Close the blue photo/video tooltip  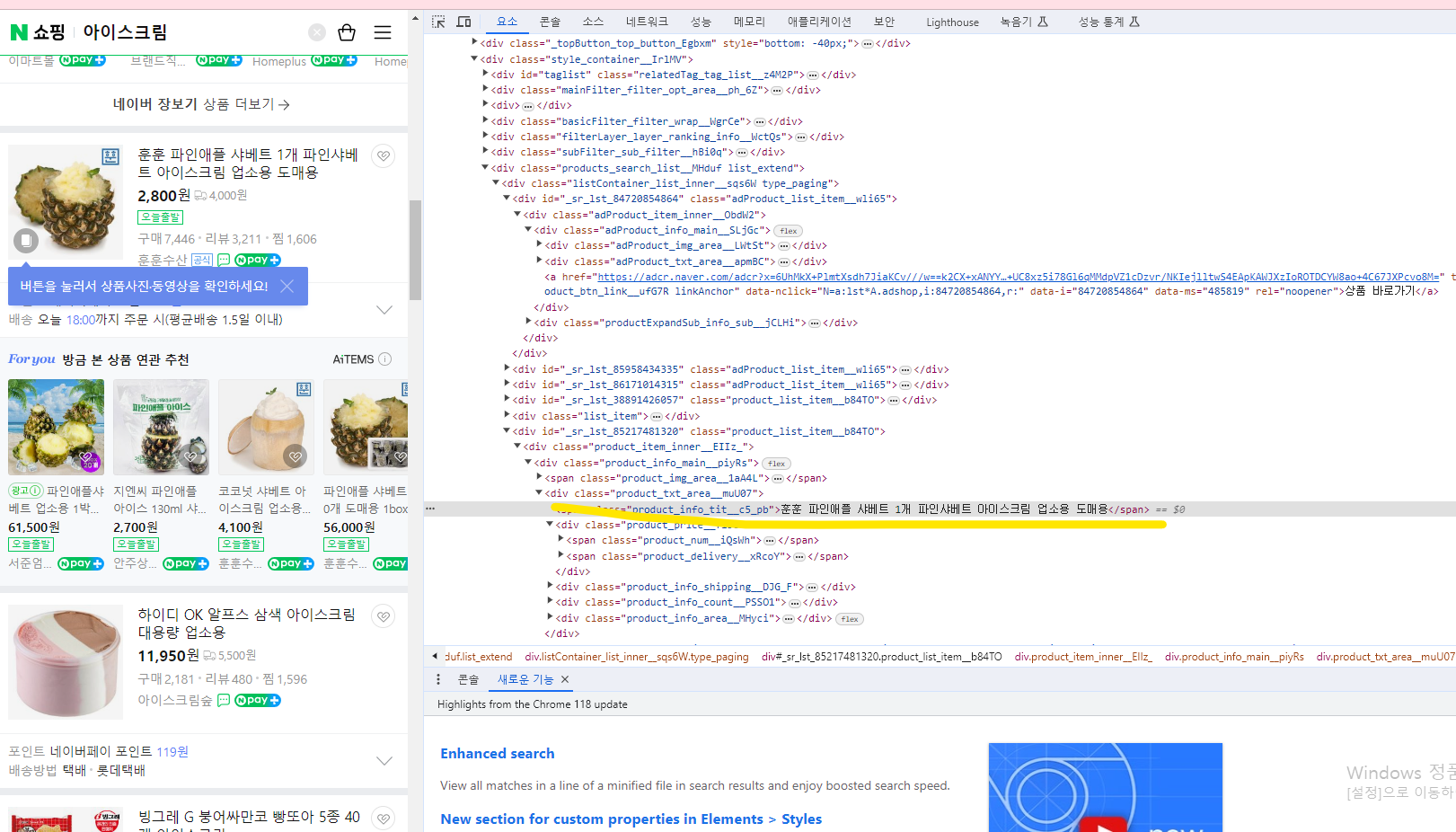287,286
